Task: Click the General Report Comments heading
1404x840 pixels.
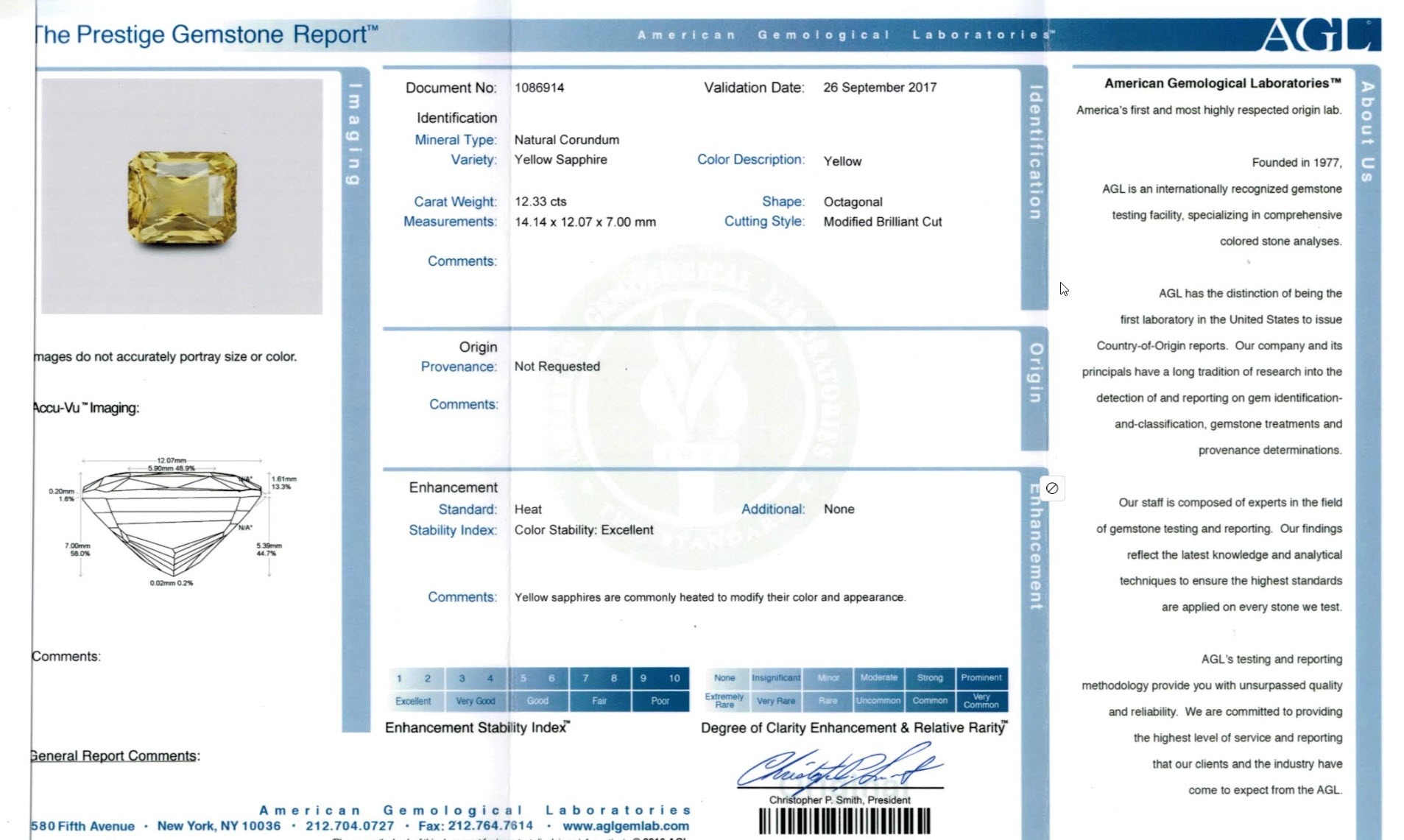Action: click(115, 756)
